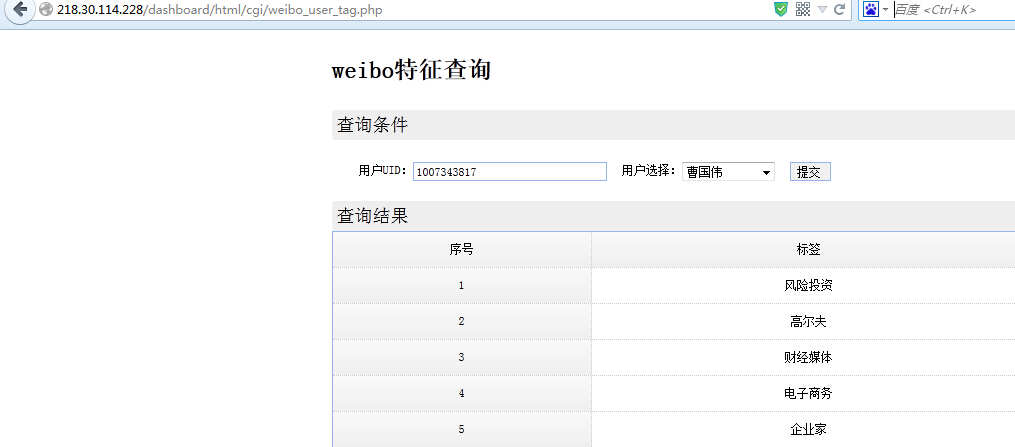Select the 财经媒体 tag cell
Screen dimensions: 1015x447
point(803,357)
